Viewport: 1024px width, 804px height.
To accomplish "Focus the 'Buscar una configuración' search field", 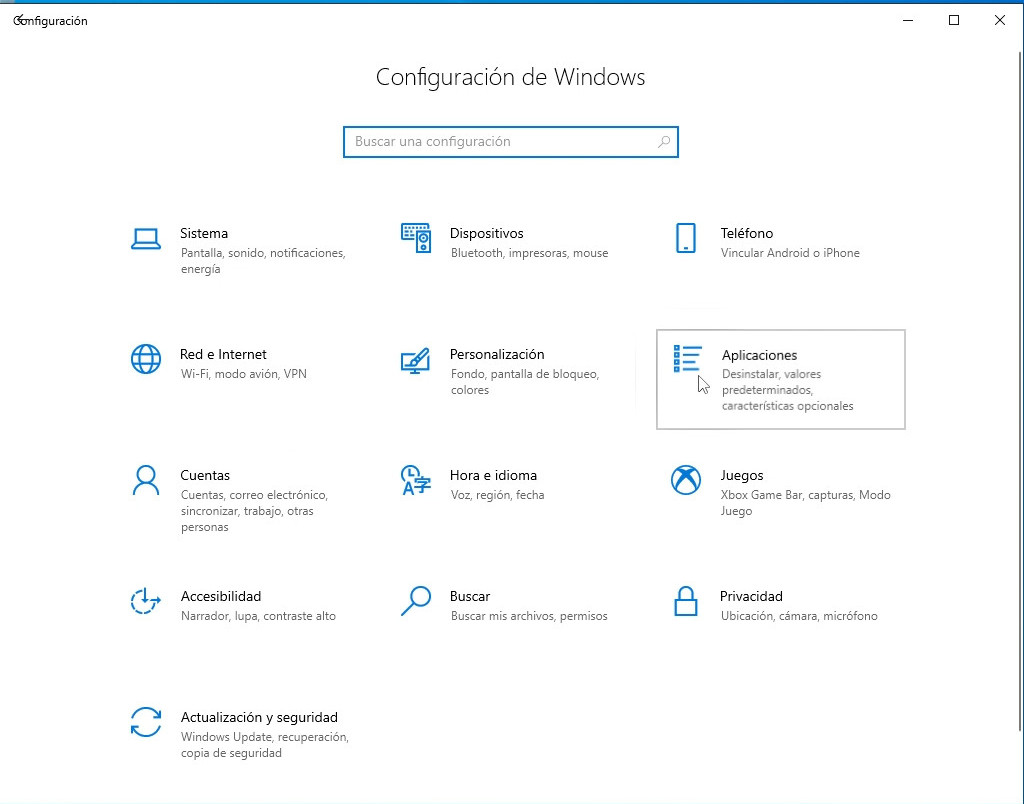I will pos(500,142).
